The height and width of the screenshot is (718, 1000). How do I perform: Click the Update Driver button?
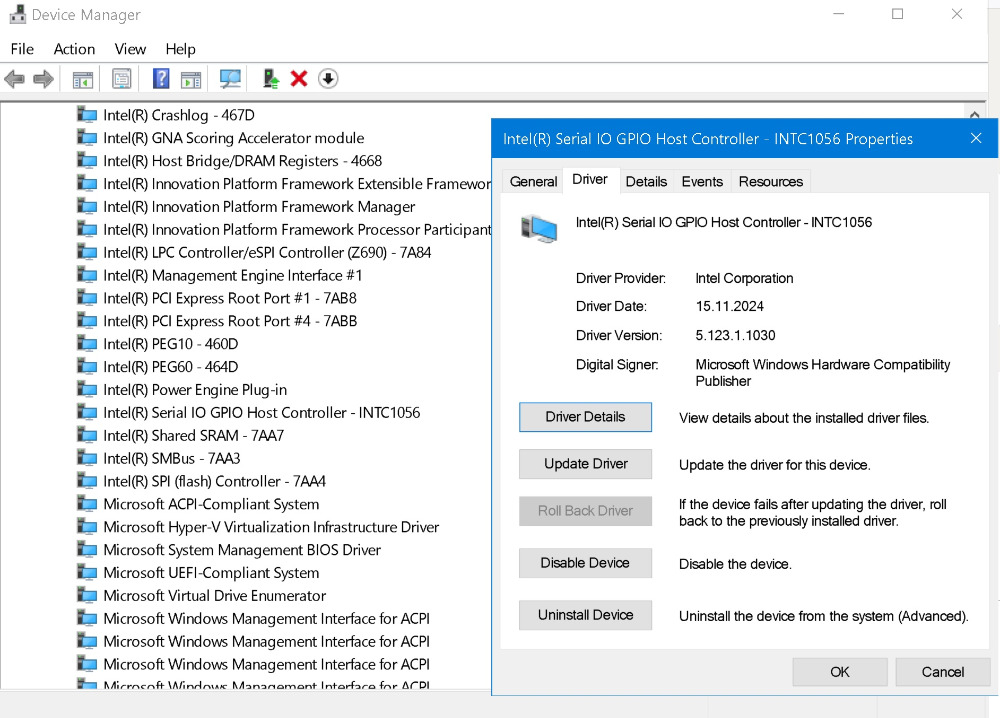click(x=585, y=464)
